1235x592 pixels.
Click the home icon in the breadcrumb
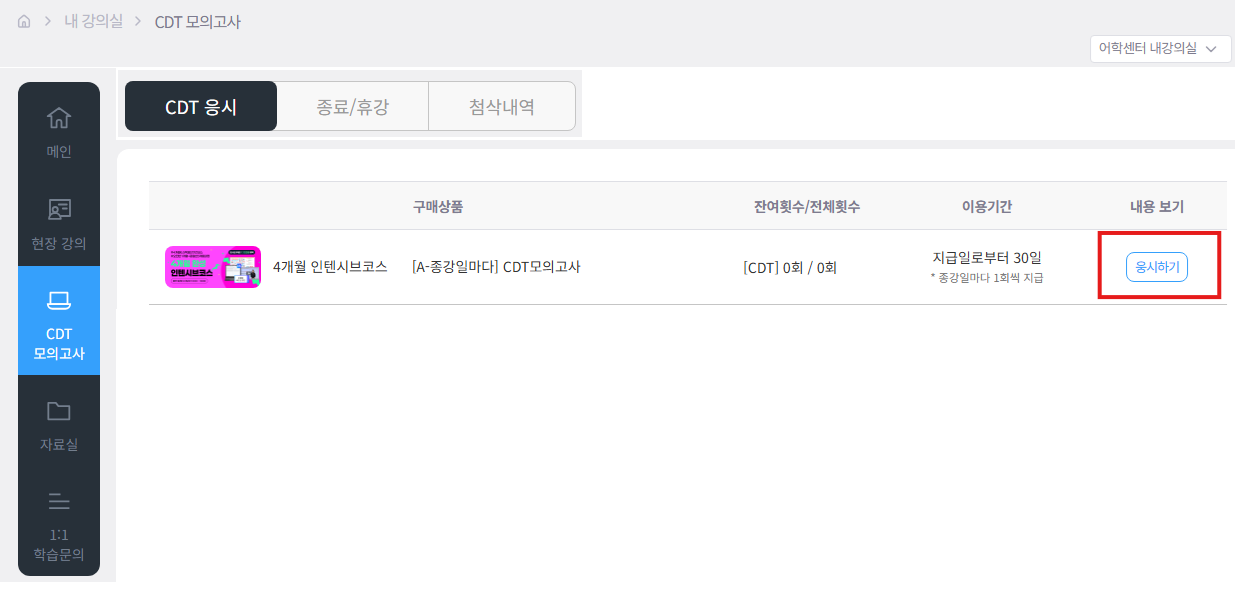click(x=24, y=21)
